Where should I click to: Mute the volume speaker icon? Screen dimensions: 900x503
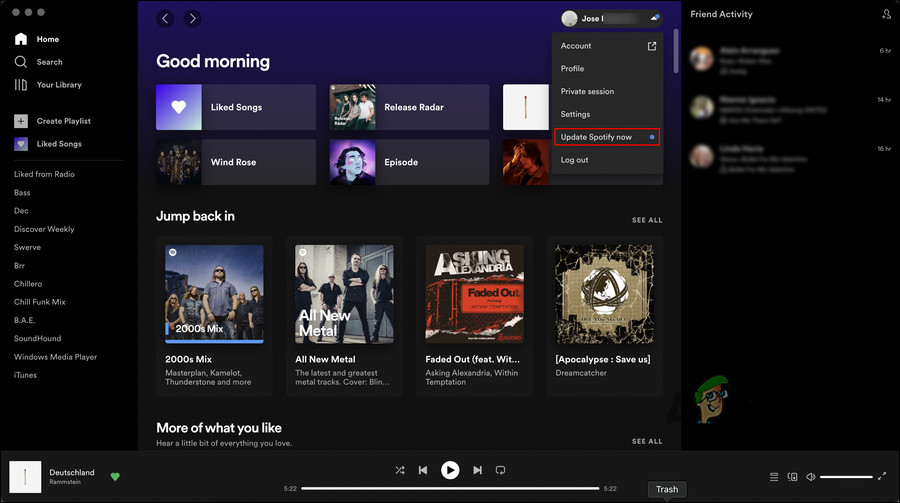(x=811, y=477)
